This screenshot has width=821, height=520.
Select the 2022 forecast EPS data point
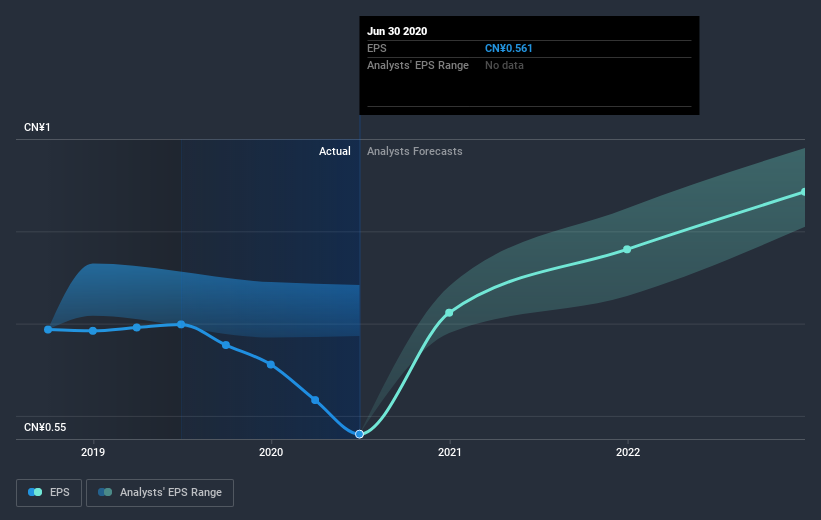pos(627,249)
